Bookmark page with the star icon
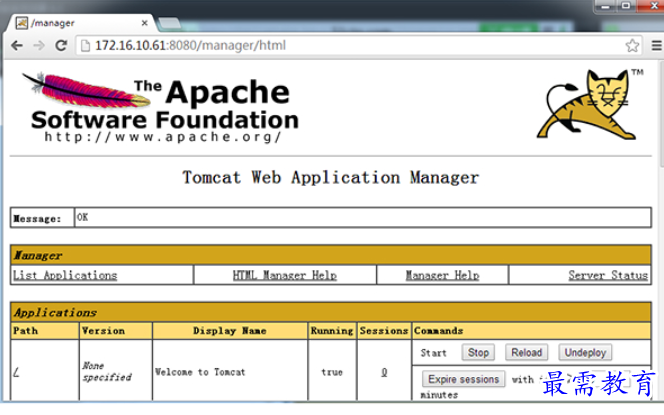Image resolution: width=664 pixels, height=415 pixels. point(632,45)
